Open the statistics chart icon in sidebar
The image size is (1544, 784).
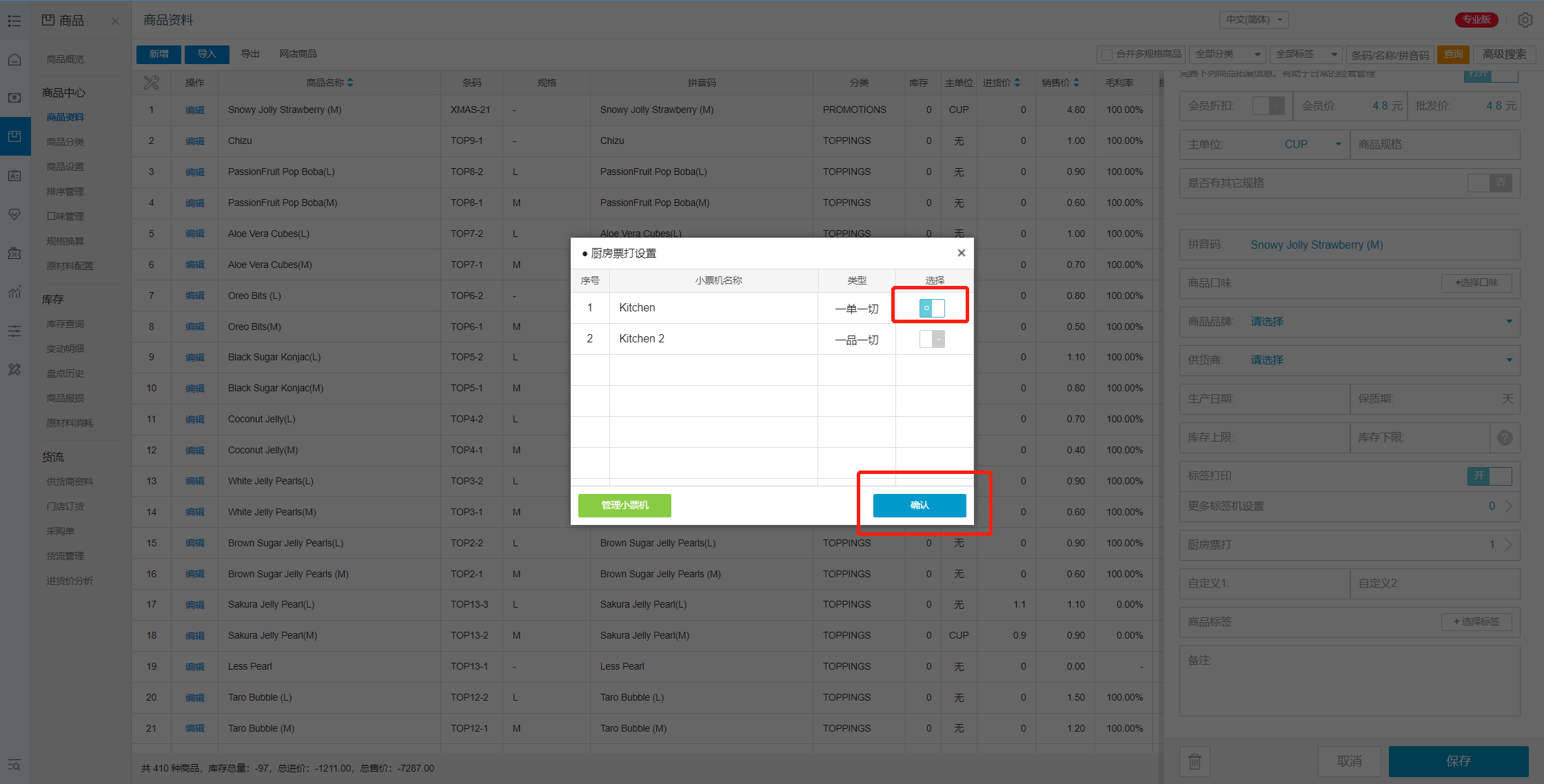pos(14,292)
